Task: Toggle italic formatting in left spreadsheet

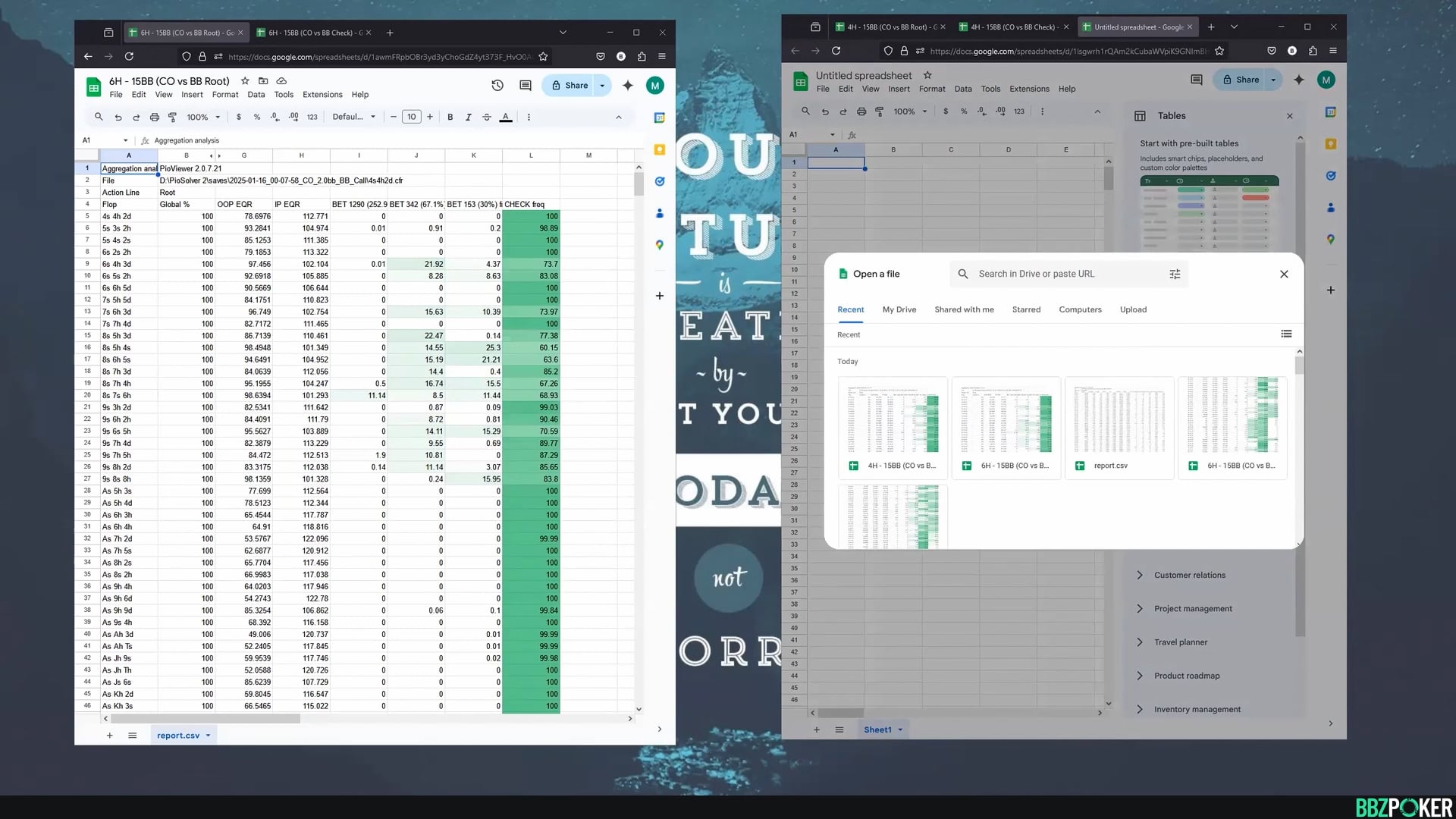Action: 468,118
